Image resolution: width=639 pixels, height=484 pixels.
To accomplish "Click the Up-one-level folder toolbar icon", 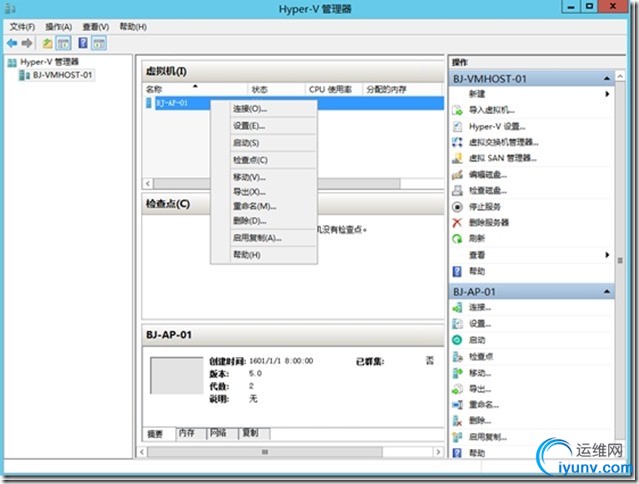I will point(47,43).
